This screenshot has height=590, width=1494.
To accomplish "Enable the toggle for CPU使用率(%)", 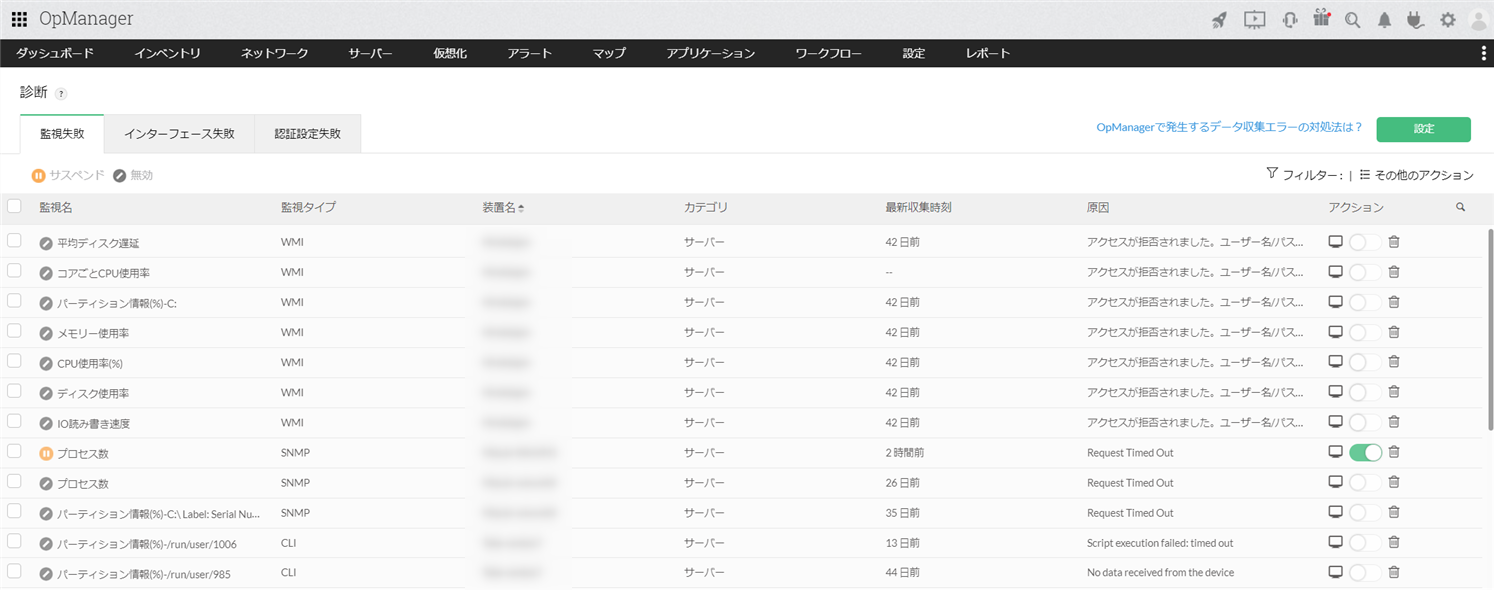I will pyautogui.click(x=1365, y=362).
